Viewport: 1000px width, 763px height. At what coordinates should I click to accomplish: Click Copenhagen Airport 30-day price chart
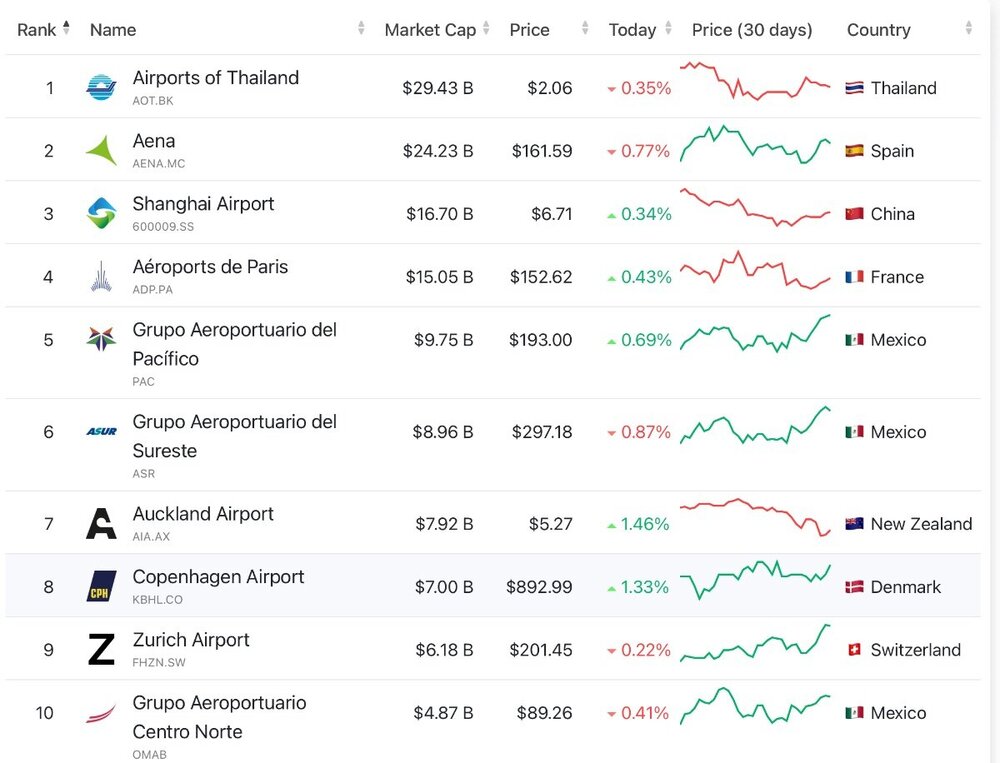pyautogui.click(x=755, y=579)
